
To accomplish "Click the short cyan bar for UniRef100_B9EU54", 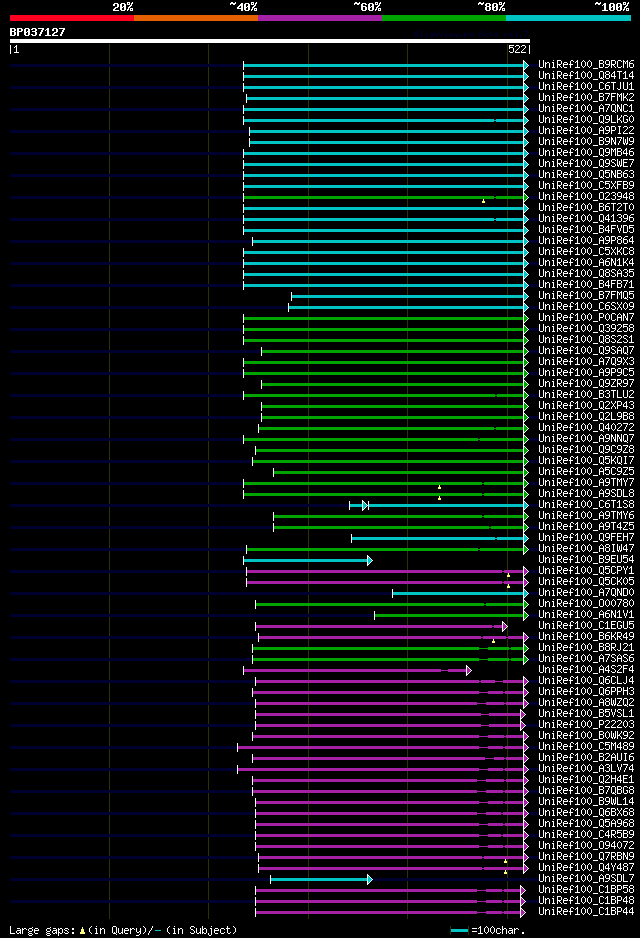I will click(308, 561).
